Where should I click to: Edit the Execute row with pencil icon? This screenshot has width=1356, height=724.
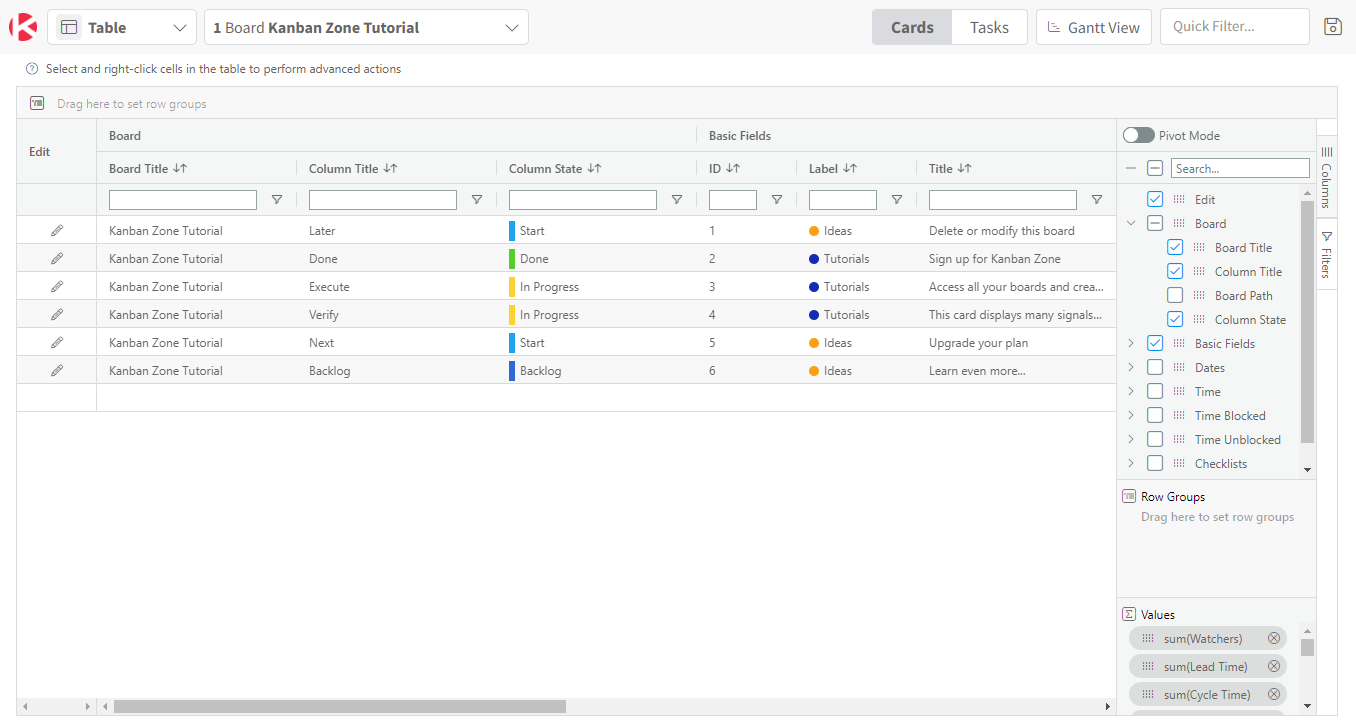pyautogui.click(x=57, y=286)
